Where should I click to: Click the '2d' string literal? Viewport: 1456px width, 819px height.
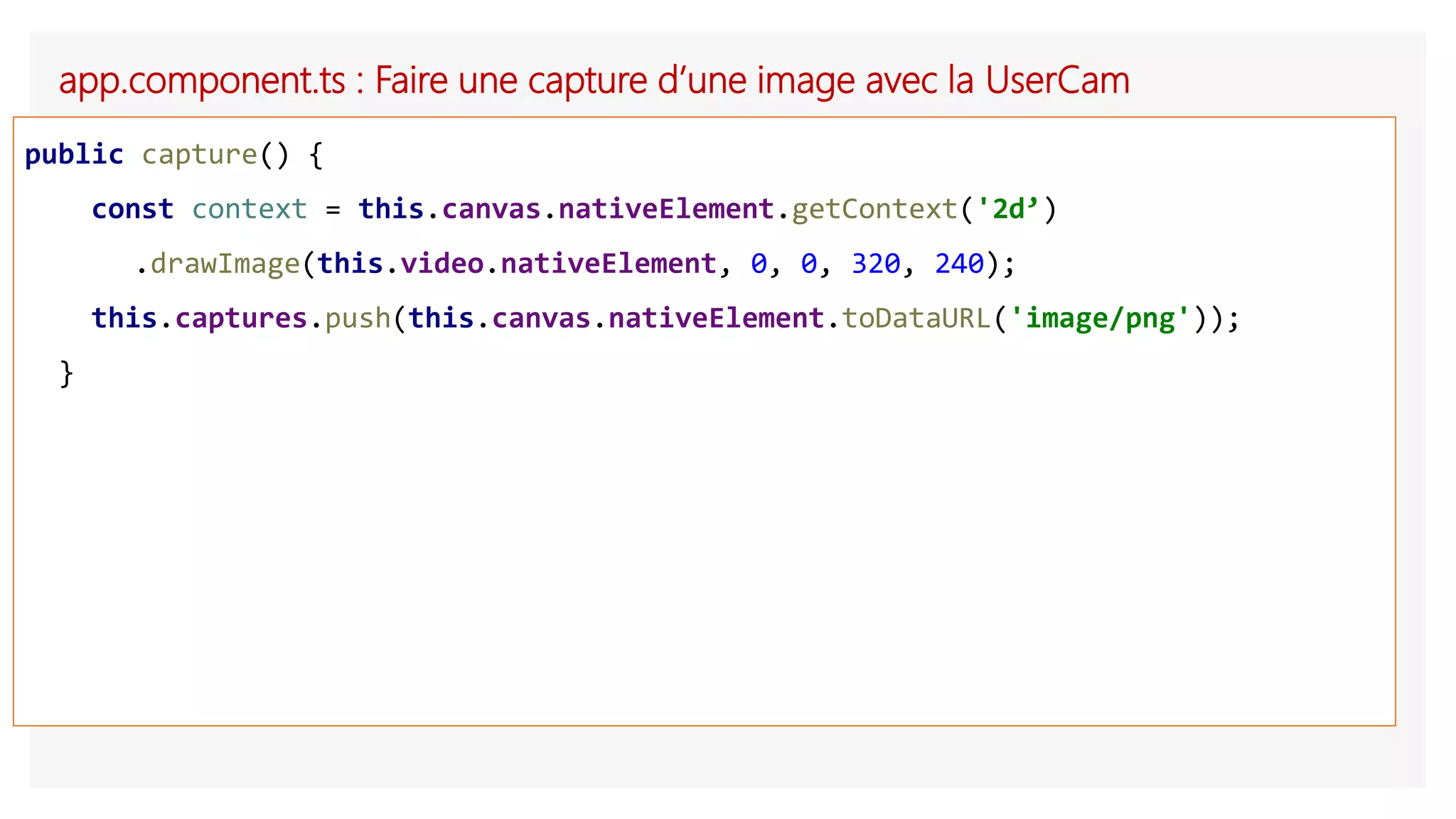pos(1008,209)
